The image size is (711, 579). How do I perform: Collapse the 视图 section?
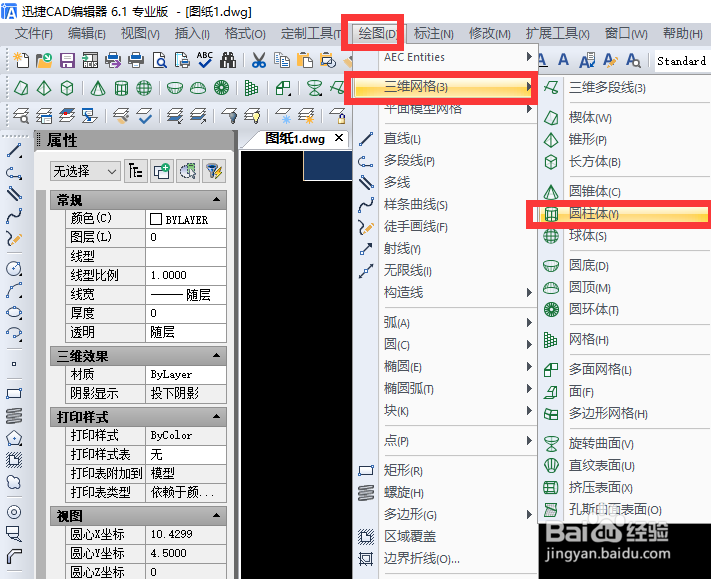coord(217,516)
